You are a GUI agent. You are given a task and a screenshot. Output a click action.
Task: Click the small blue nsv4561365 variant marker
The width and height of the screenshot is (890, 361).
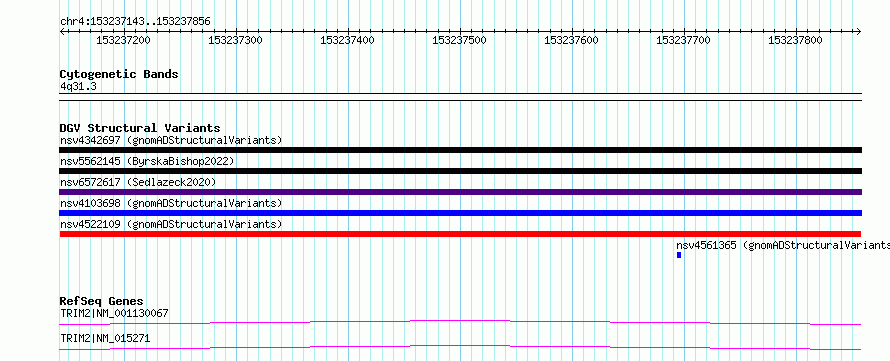tap(679, 255)
